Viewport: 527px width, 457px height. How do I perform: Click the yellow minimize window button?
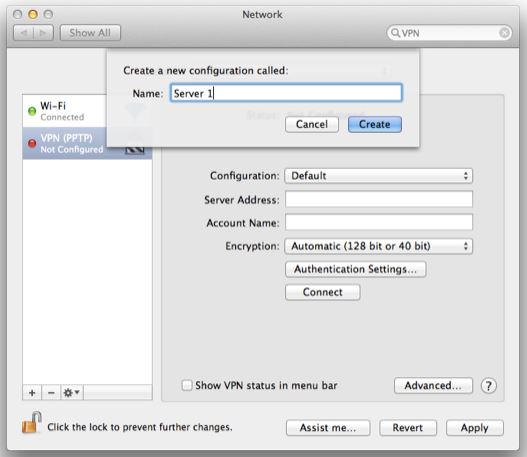point(33,14)
